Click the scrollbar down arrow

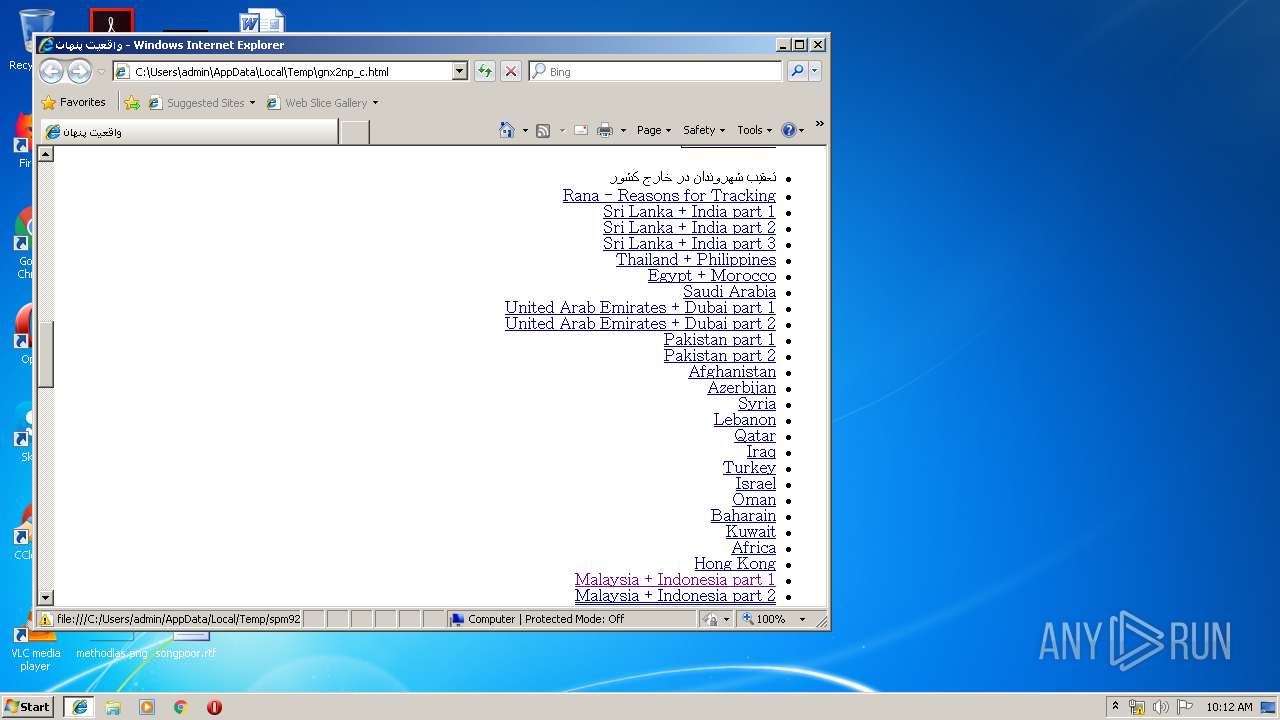coord(46,597)
